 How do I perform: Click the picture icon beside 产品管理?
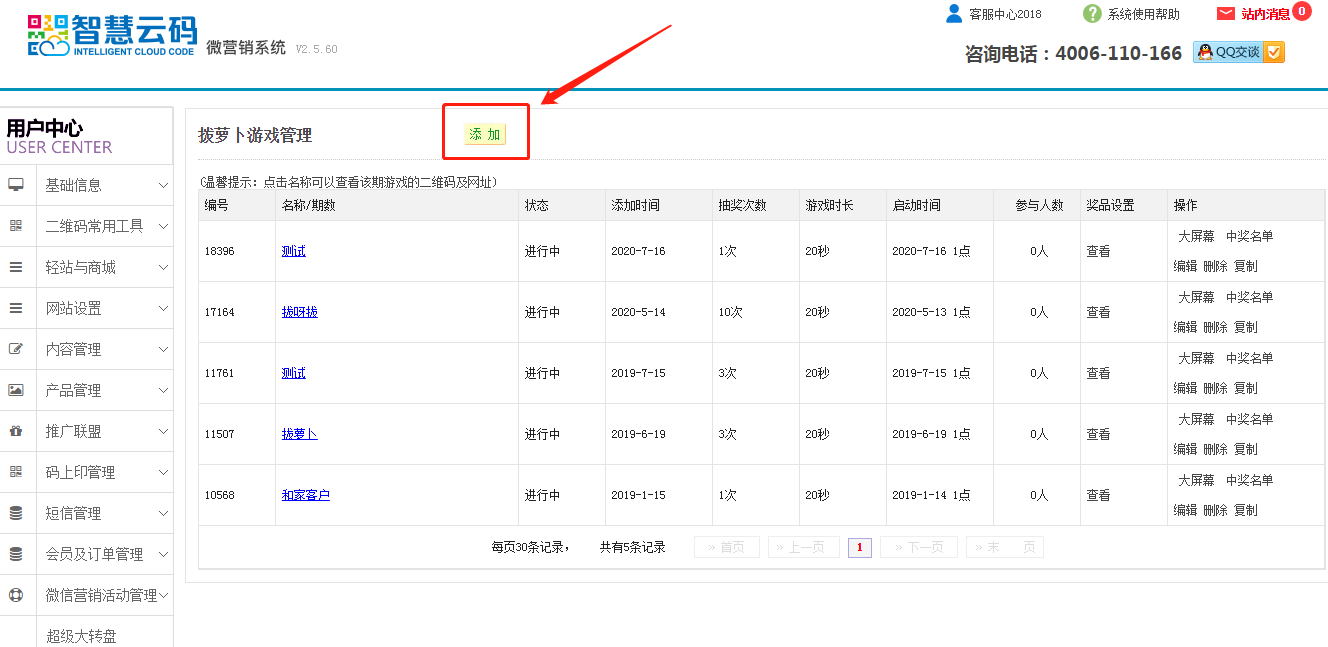(16, 390)
